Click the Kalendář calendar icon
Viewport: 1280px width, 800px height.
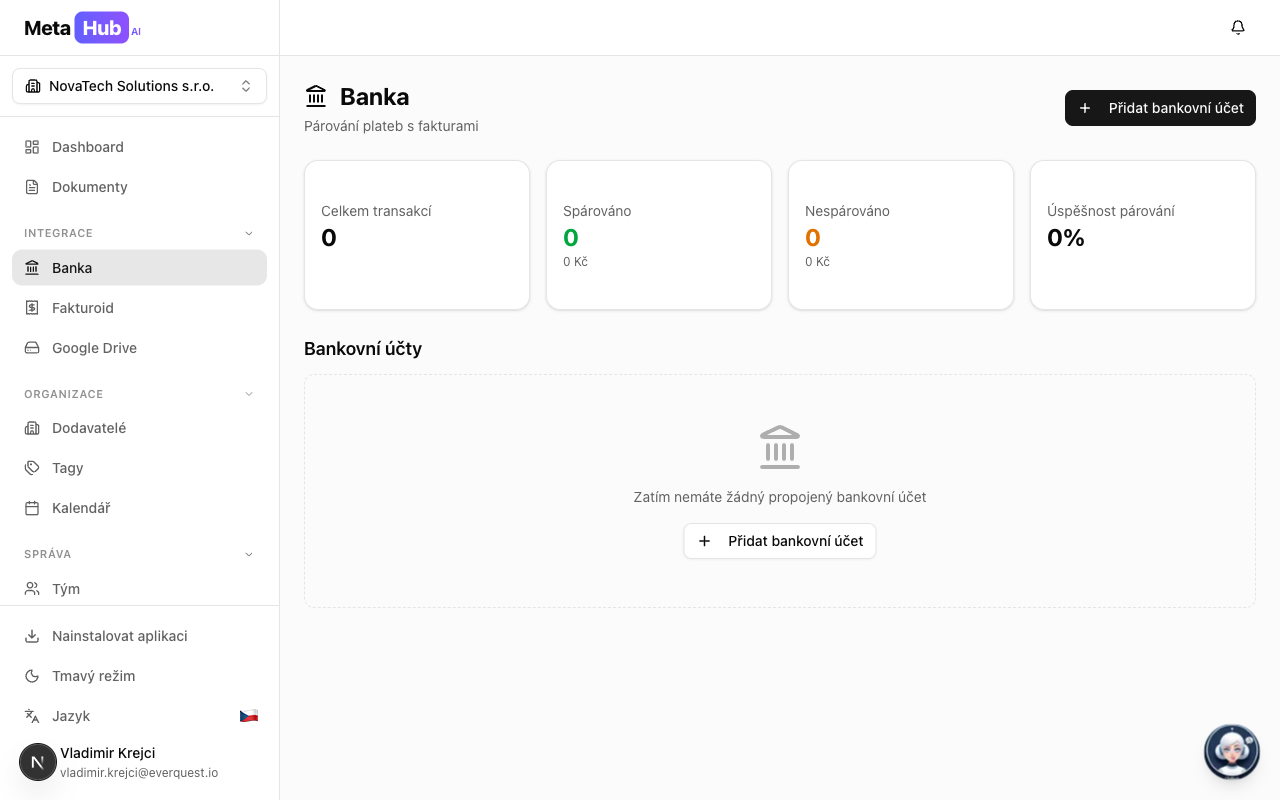click(x=32, y=508)
